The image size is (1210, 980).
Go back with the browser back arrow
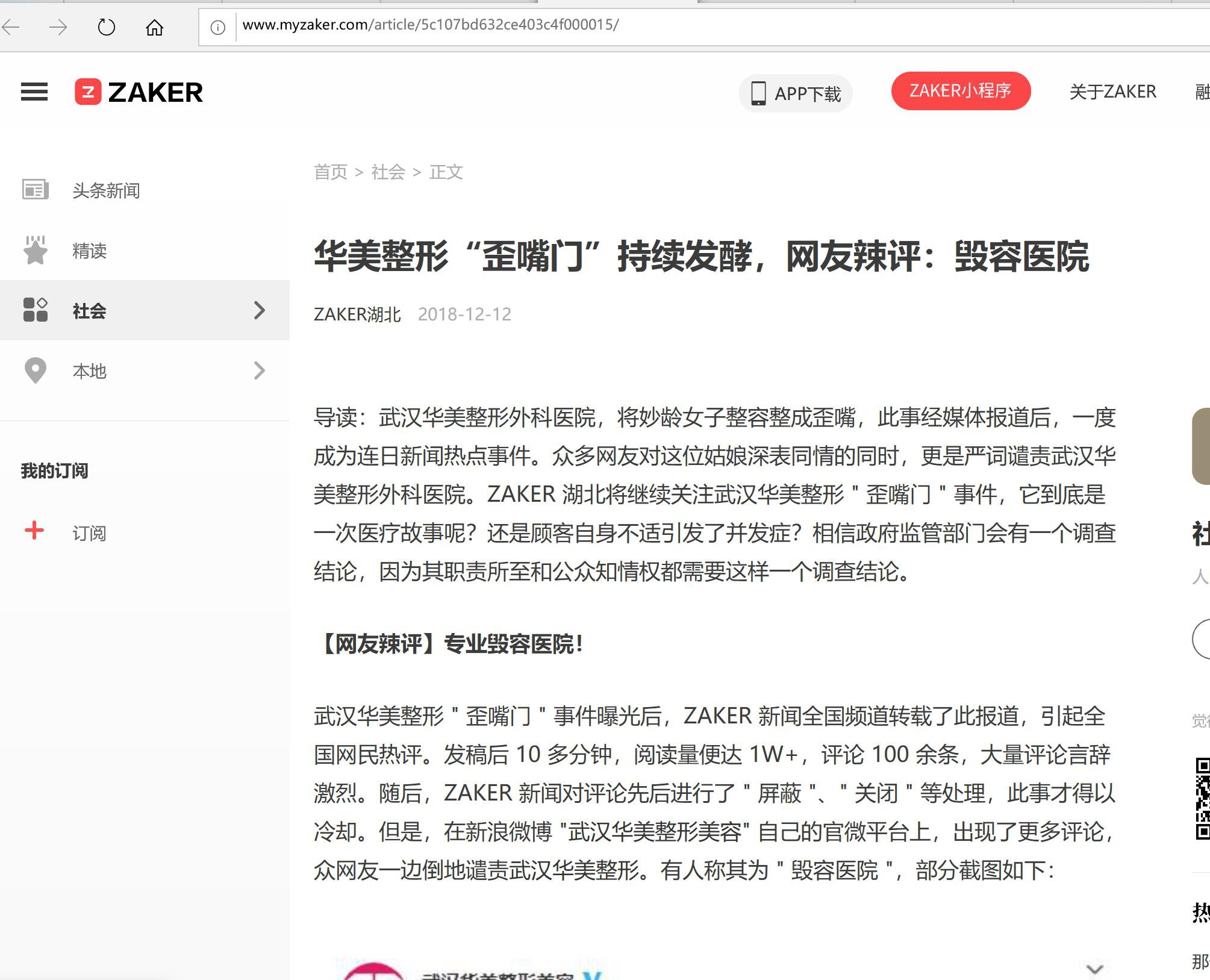click(x=11, y=27)
